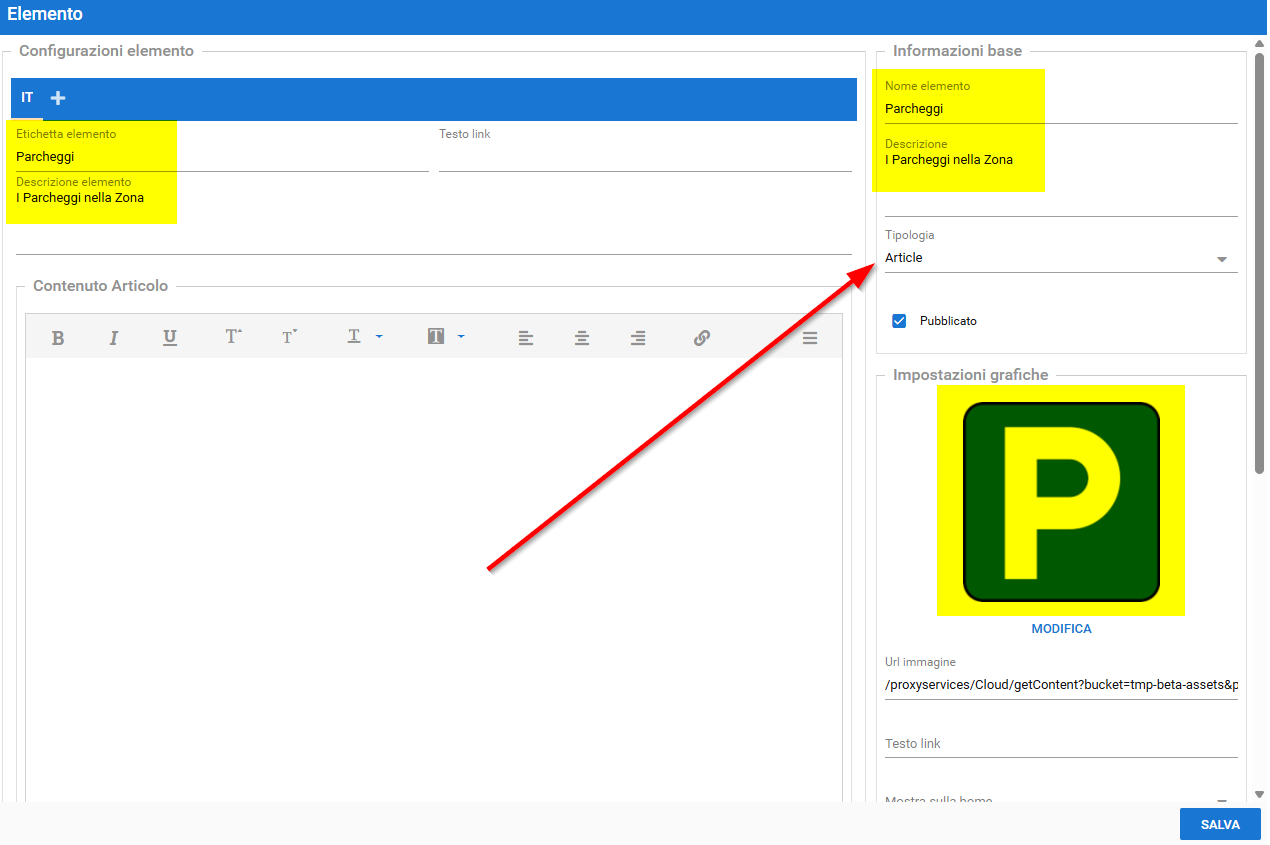The height and width of the screenshot is (845, 1270).
Task: Open the editor hamburger menu
Action: click(x=810, y=338)
